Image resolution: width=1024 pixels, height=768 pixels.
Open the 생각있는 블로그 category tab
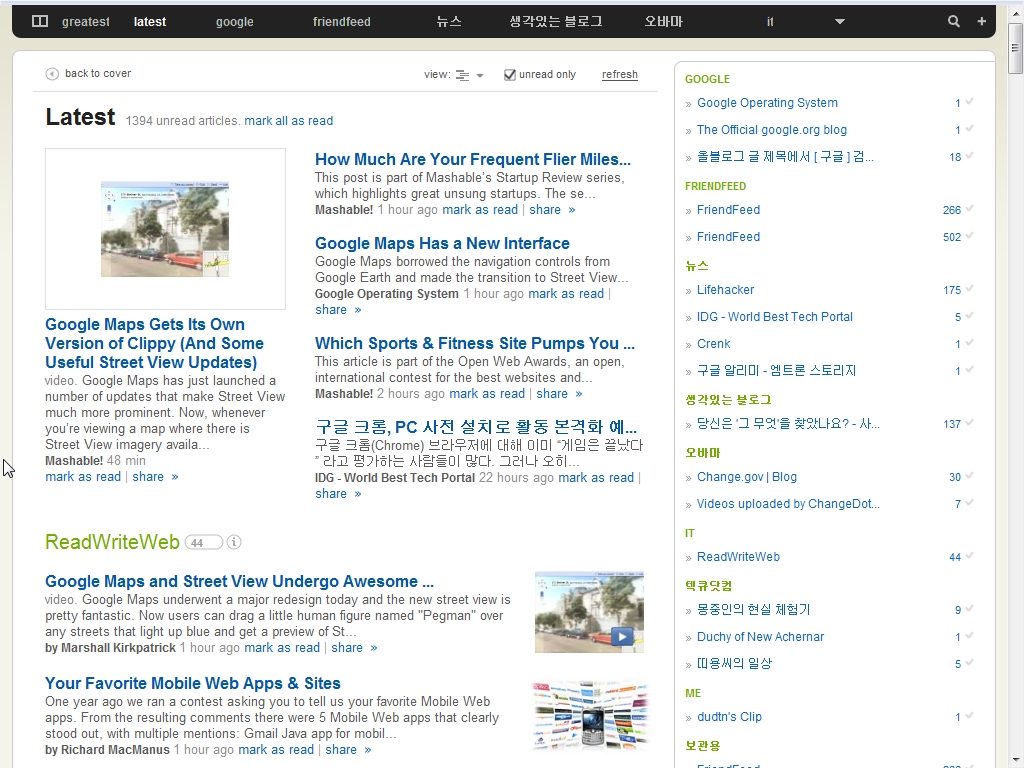pos(556,22)
